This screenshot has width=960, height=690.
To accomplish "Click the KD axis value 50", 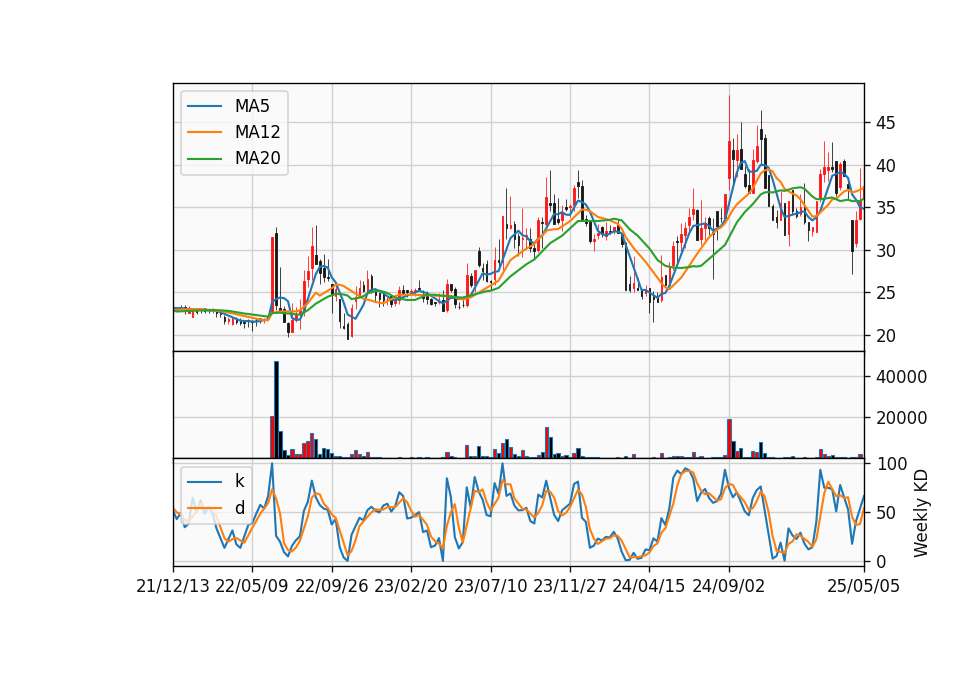I will [x=885, y=513].
